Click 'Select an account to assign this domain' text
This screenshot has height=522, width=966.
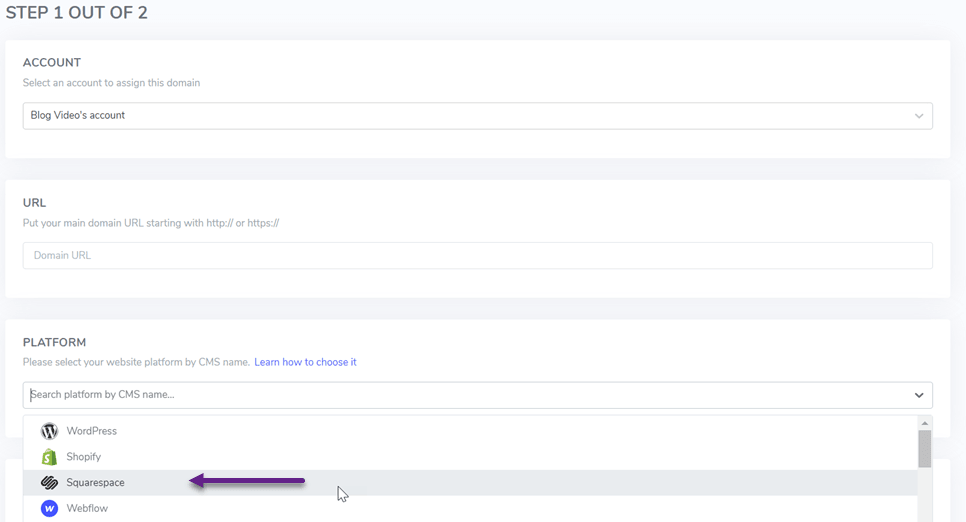tap(112, 83)
